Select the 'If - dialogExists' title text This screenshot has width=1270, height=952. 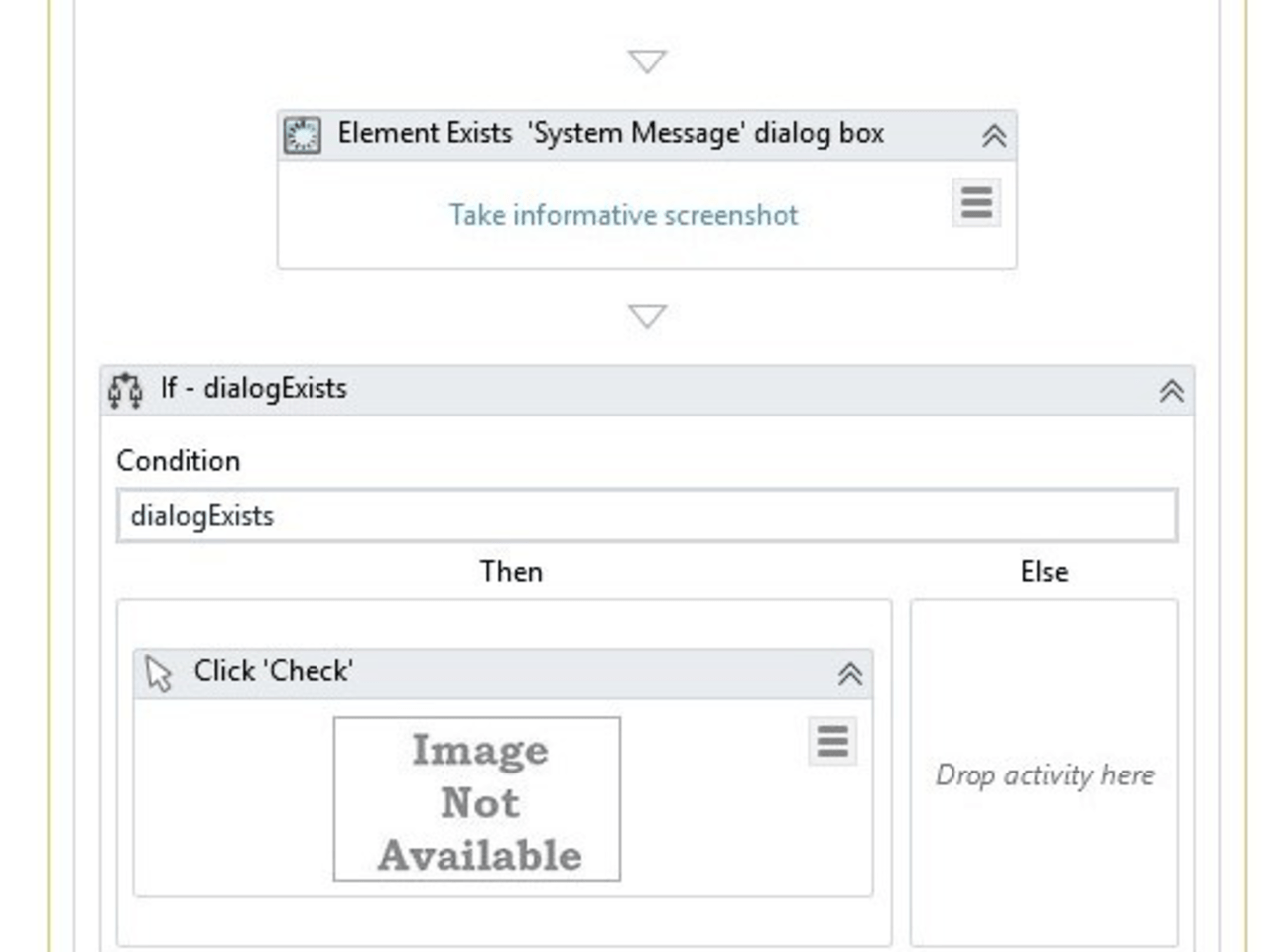[254, 388]
